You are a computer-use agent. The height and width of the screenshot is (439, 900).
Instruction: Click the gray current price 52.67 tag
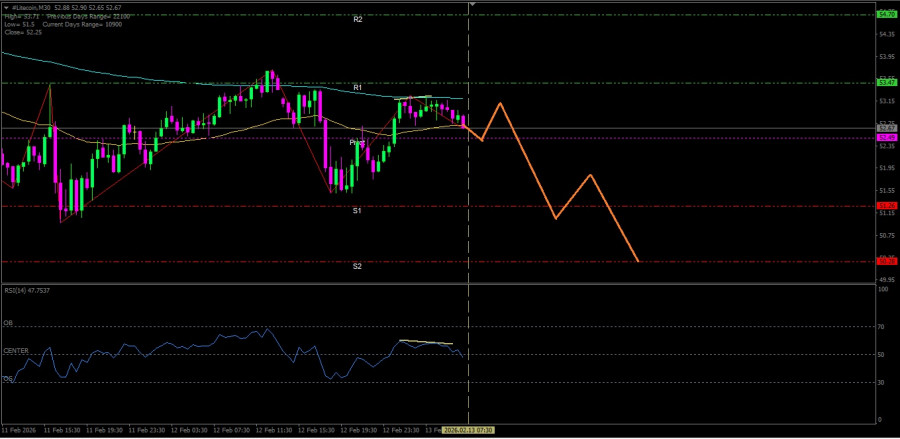(886, 129)
